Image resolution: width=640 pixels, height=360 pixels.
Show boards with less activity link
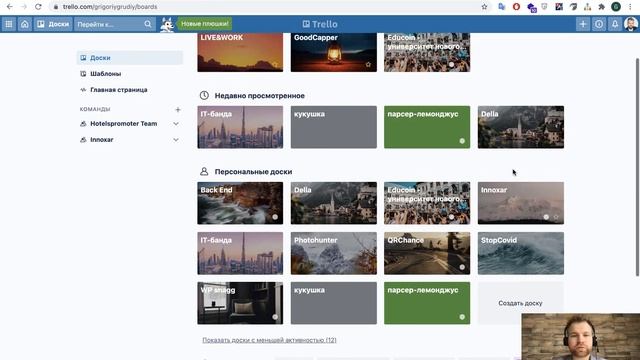[x=269, y=340]
